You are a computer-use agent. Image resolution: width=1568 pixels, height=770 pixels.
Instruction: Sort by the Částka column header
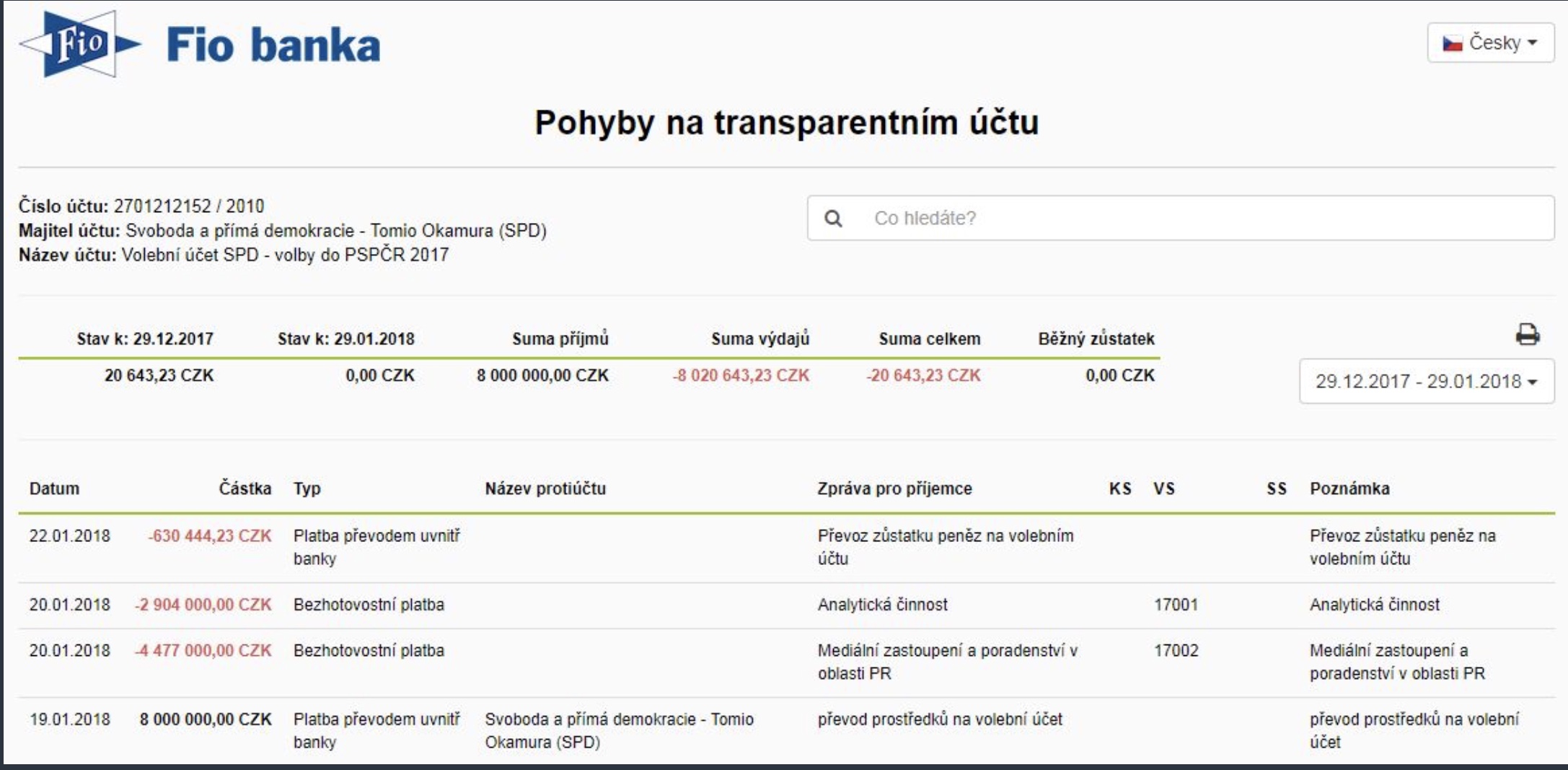click(245, 489)
